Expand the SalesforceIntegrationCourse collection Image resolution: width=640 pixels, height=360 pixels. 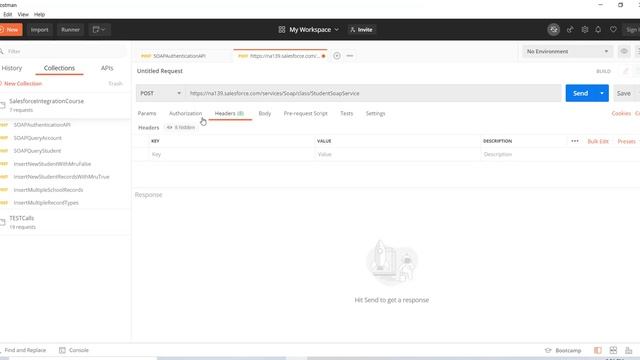[x=47, y=105]
